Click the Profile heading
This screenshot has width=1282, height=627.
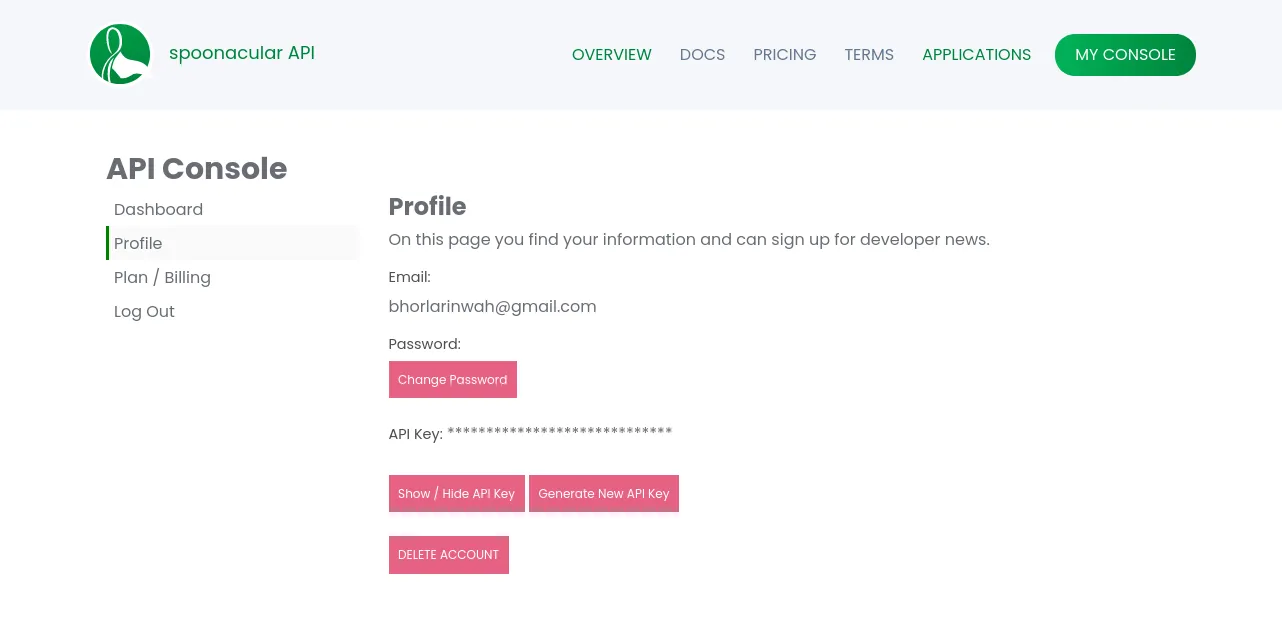427,206
